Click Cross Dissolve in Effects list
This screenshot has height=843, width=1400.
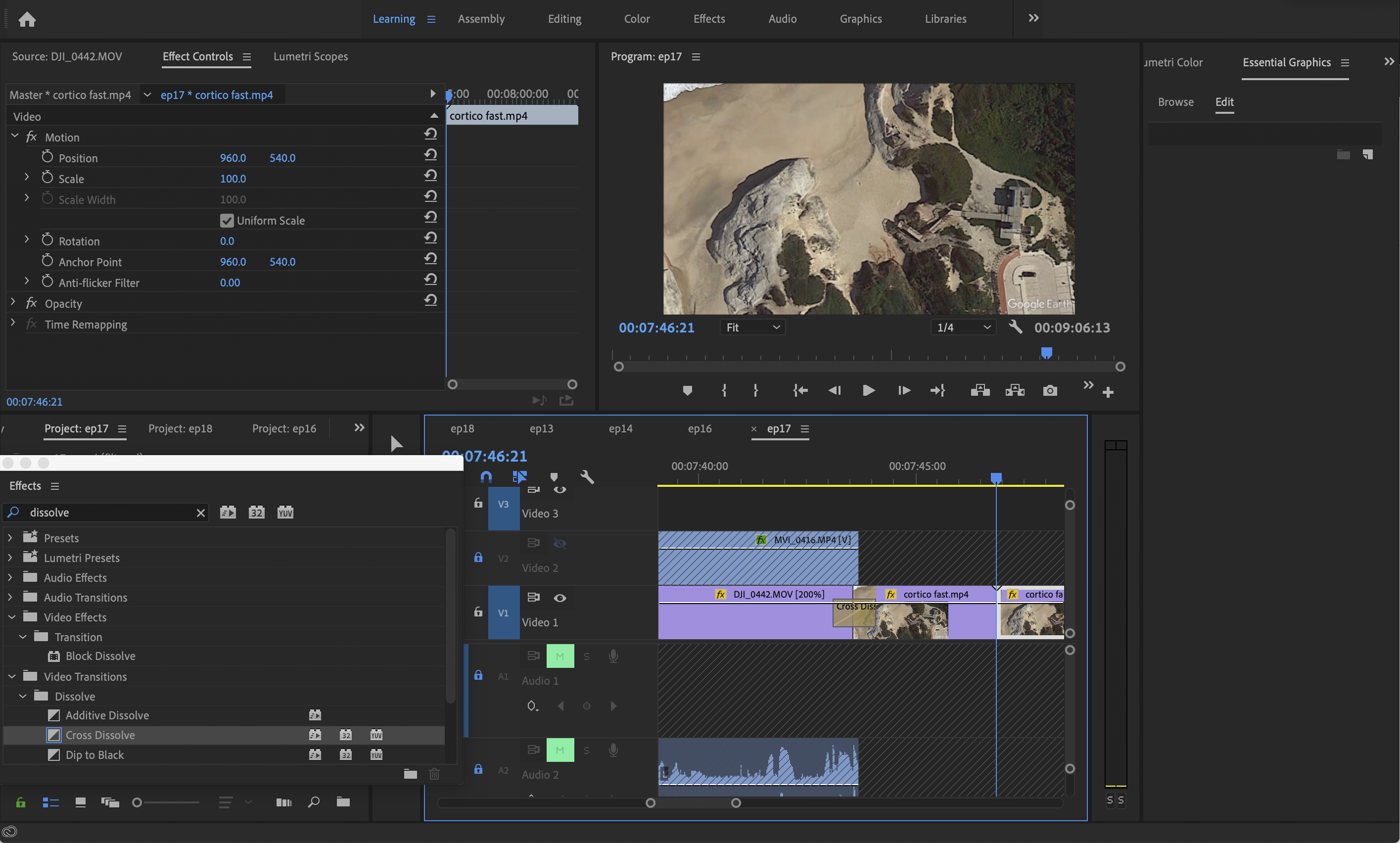coord(100,735)
